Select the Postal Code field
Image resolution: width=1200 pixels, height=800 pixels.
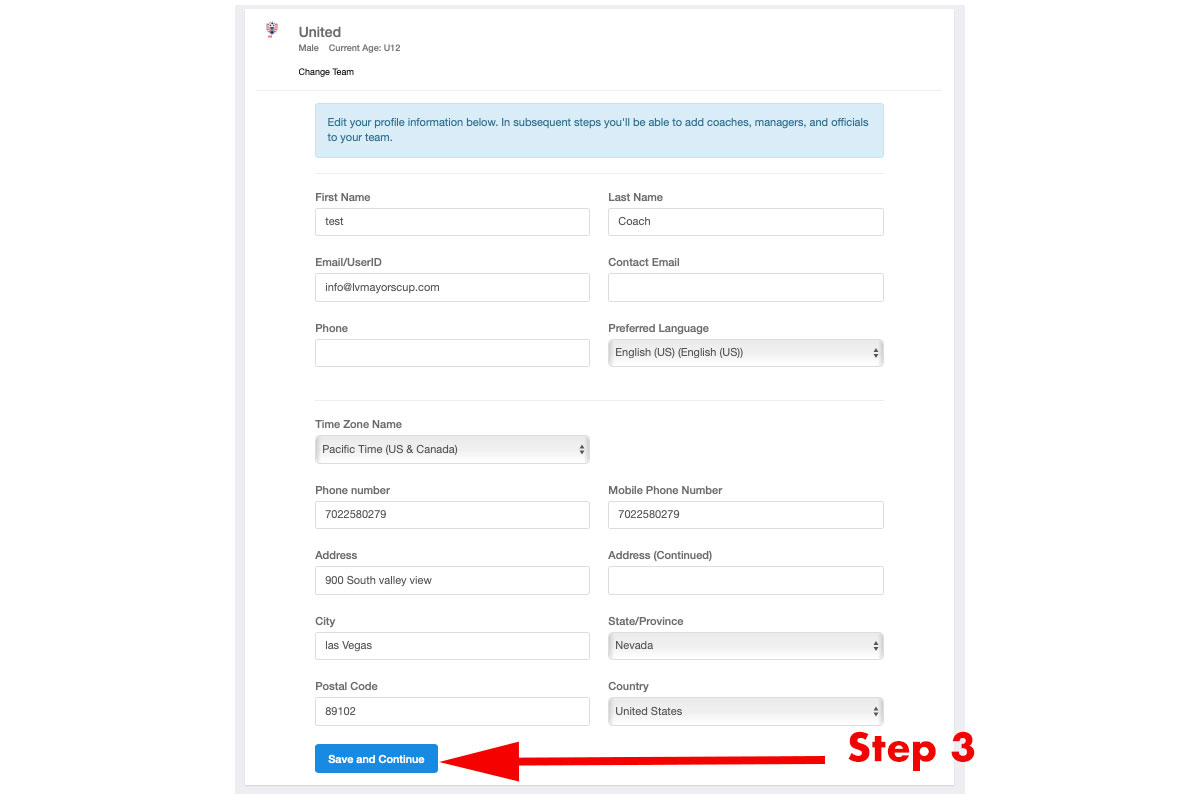coord(452,712)
